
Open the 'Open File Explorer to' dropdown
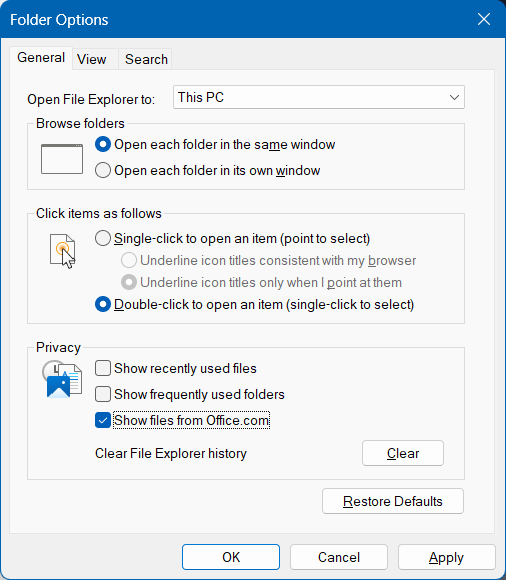(x=319, y=97)
